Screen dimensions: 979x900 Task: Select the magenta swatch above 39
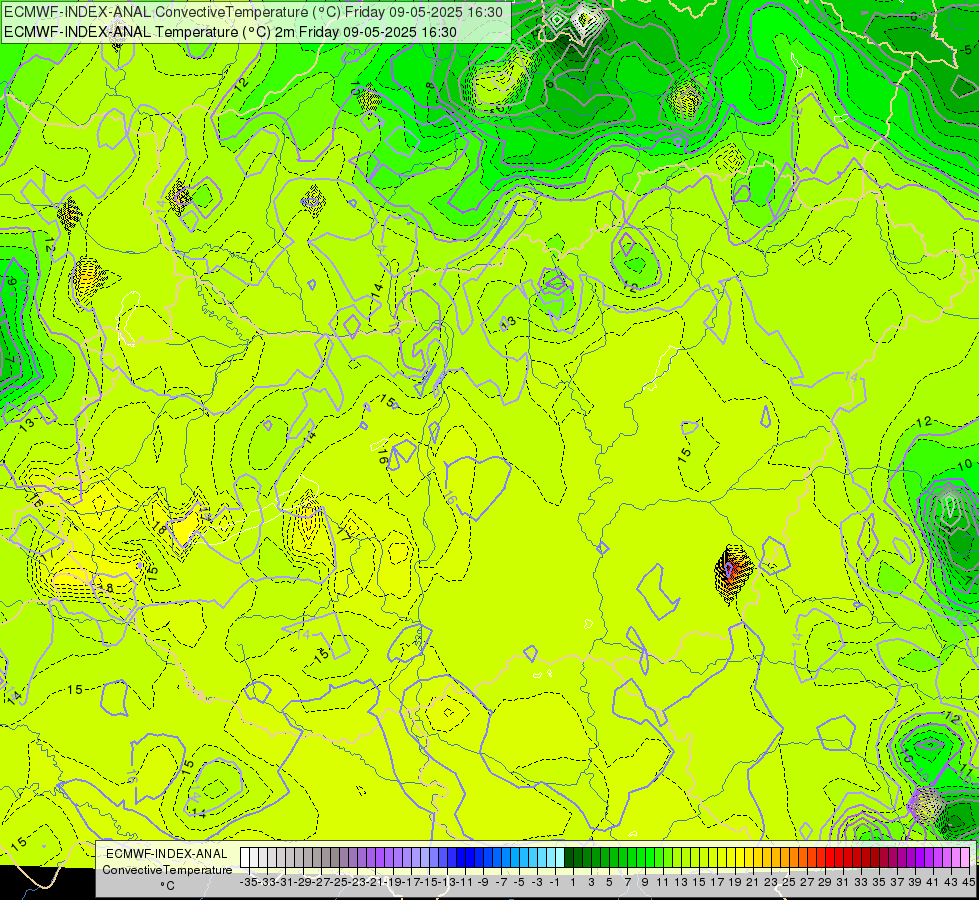point(911,858)
